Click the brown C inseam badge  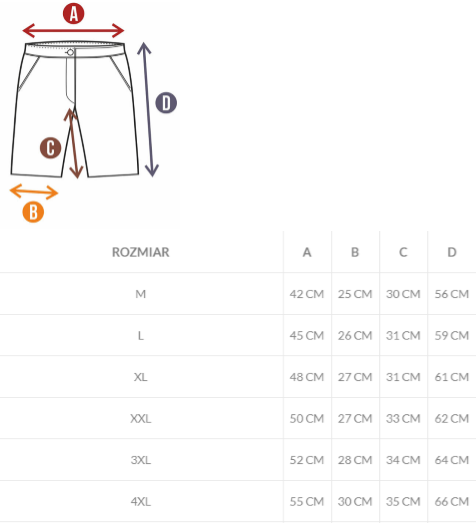coord(50,148)
